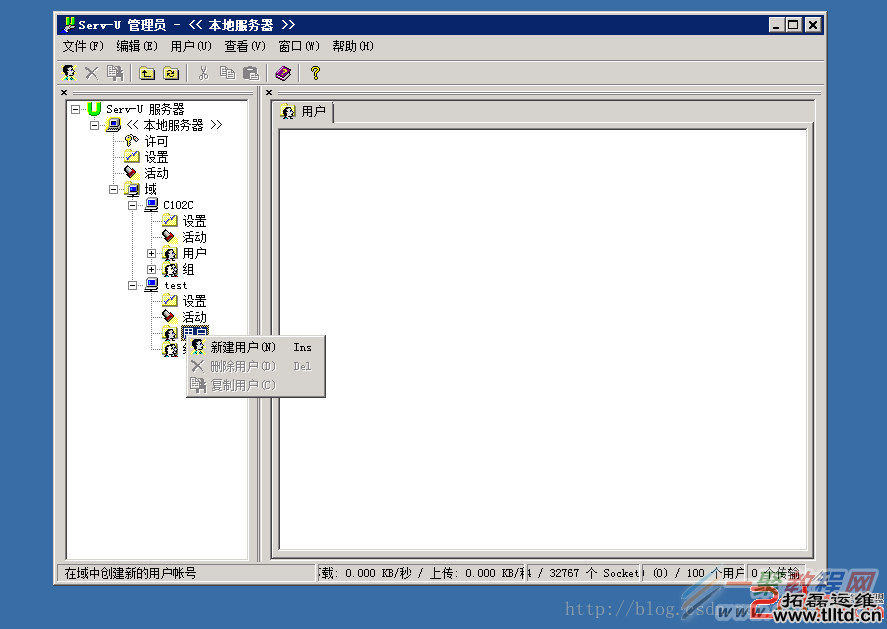The width and height of the screenshot is (887, 629).
Task: Click the up-one-level folder toolbar icon
Action: [x=147, y=73]
